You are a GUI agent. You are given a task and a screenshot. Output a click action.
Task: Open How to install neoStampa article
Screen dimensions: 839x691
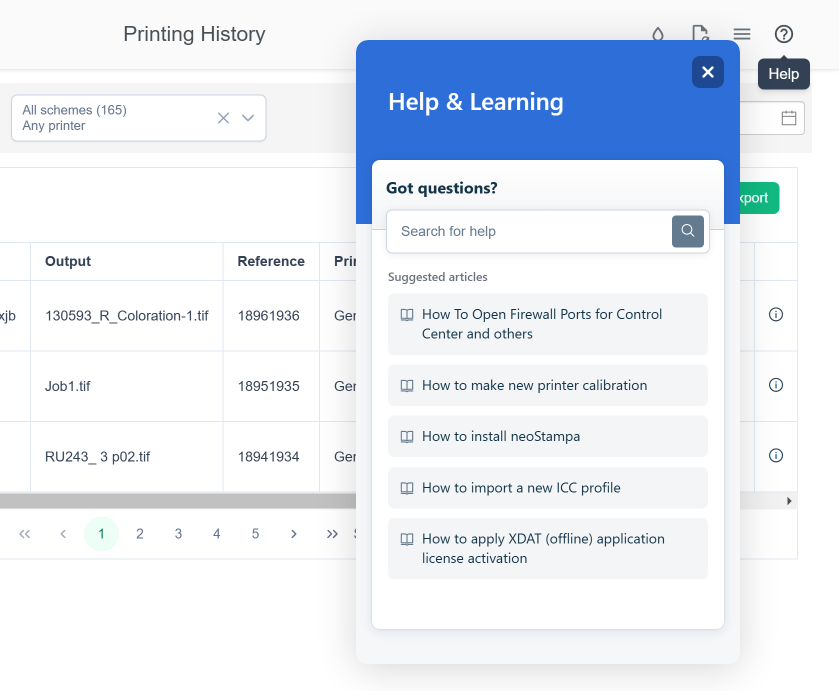pyautogui.click(x=547, y=436)
